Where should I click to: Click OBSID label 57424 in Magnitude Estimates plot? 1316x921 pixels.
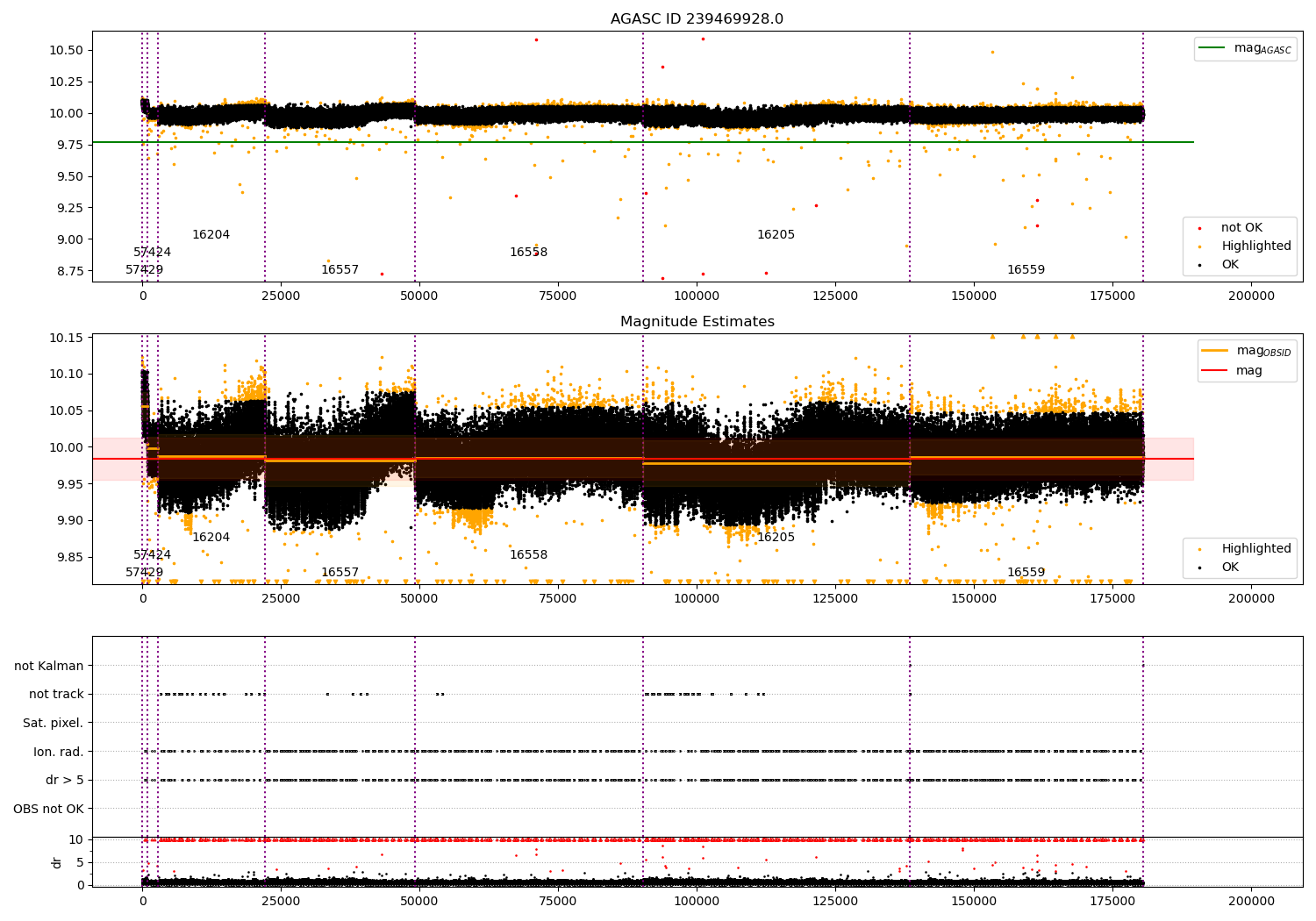pyautogui.click(x=153, y=555)
